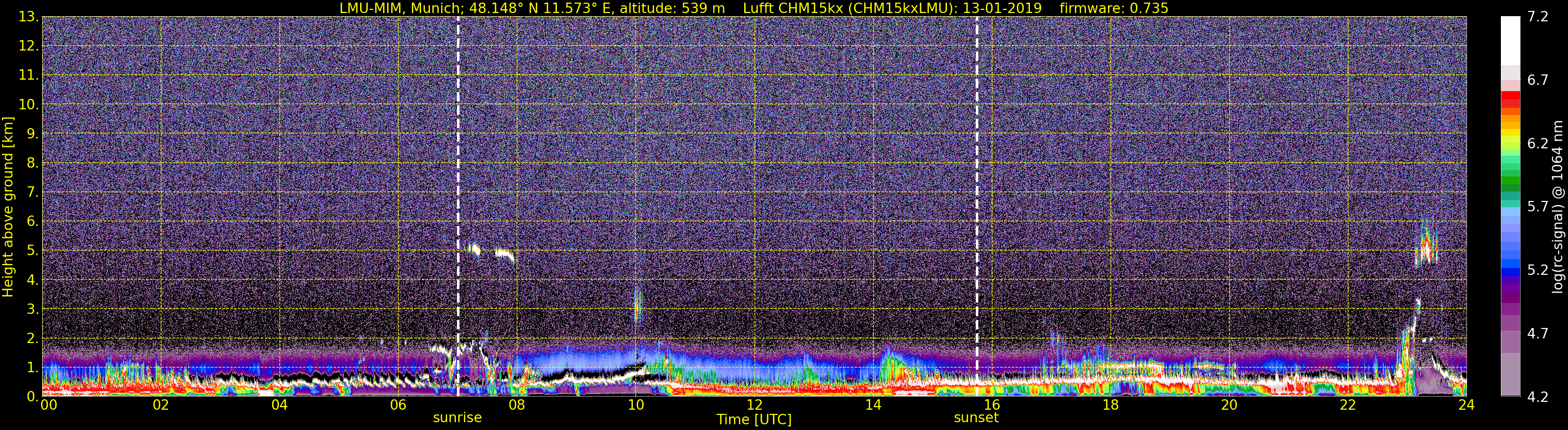Click the 'Height above ground [km]' axis label
1568x430 pixels.
pos(8,207)
